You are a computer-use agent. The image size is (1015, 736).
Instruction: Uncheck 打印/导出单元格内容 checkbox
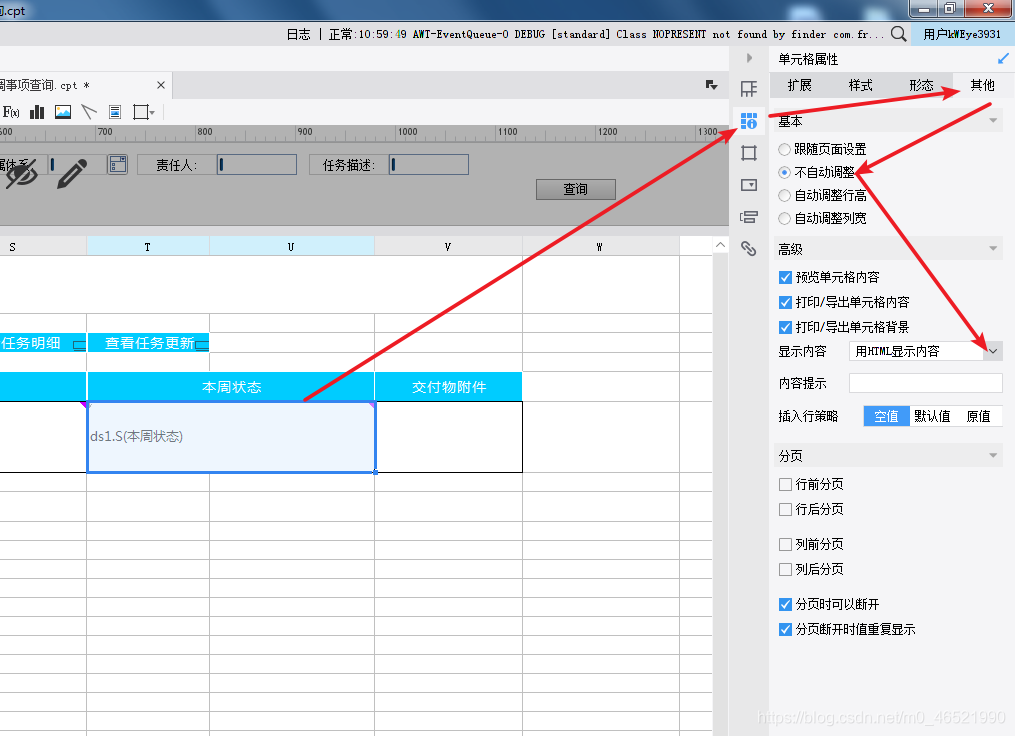tap(785, 302)
